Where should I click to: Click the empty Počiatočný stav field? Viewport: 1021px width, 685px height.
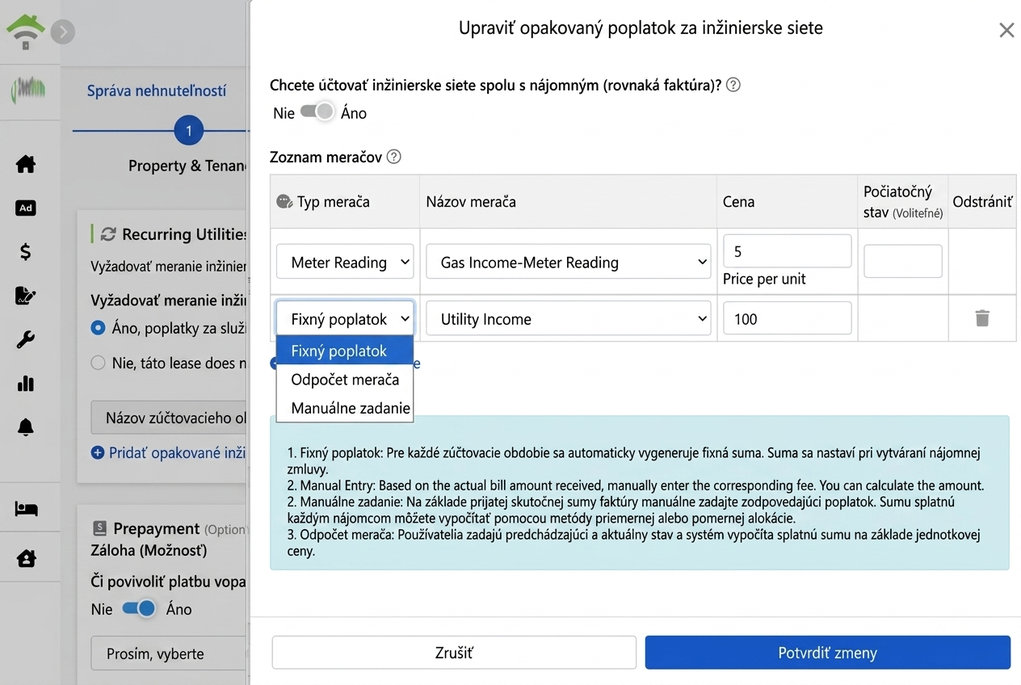coord(902,261)
